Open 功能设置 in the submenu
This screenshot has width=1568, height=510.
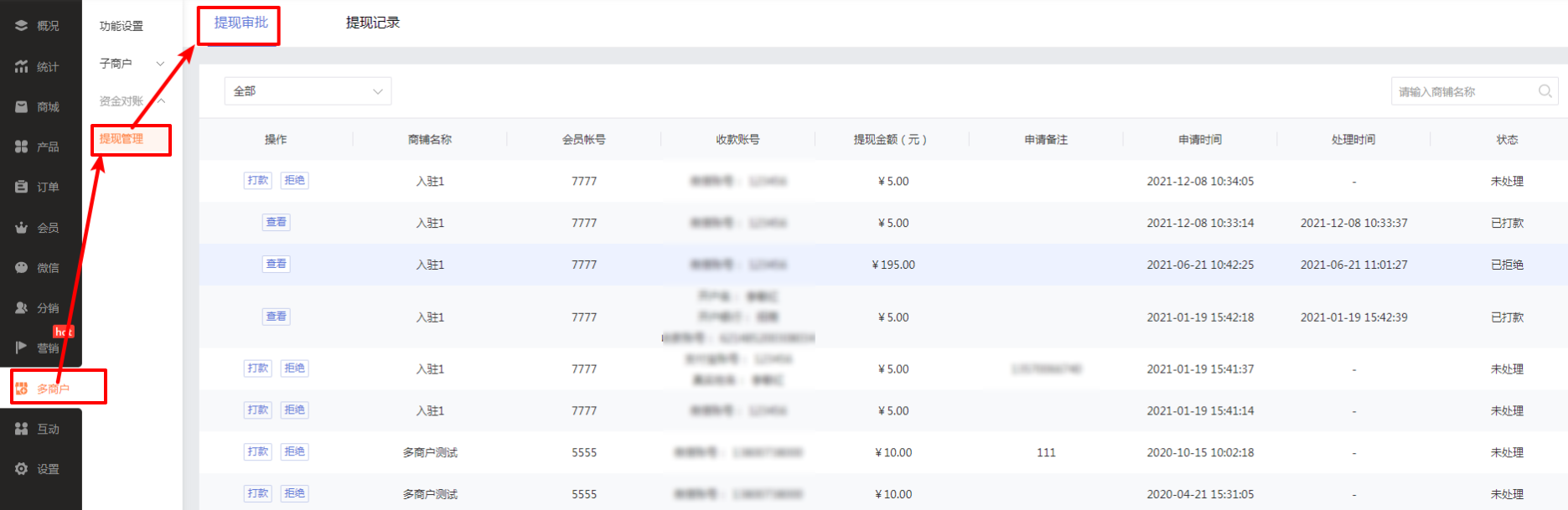tap(122, 26)
